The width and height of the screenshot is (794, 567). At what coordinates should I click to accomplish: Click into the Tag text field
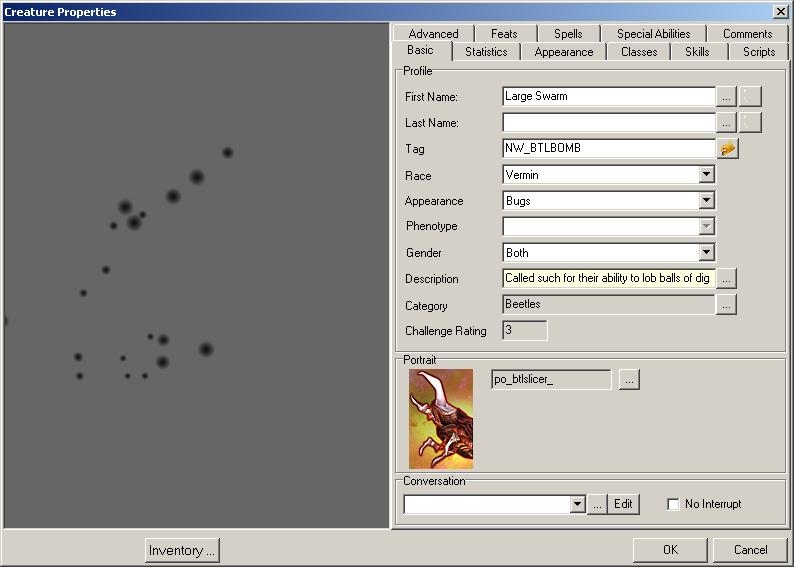(x=609, y=149)
